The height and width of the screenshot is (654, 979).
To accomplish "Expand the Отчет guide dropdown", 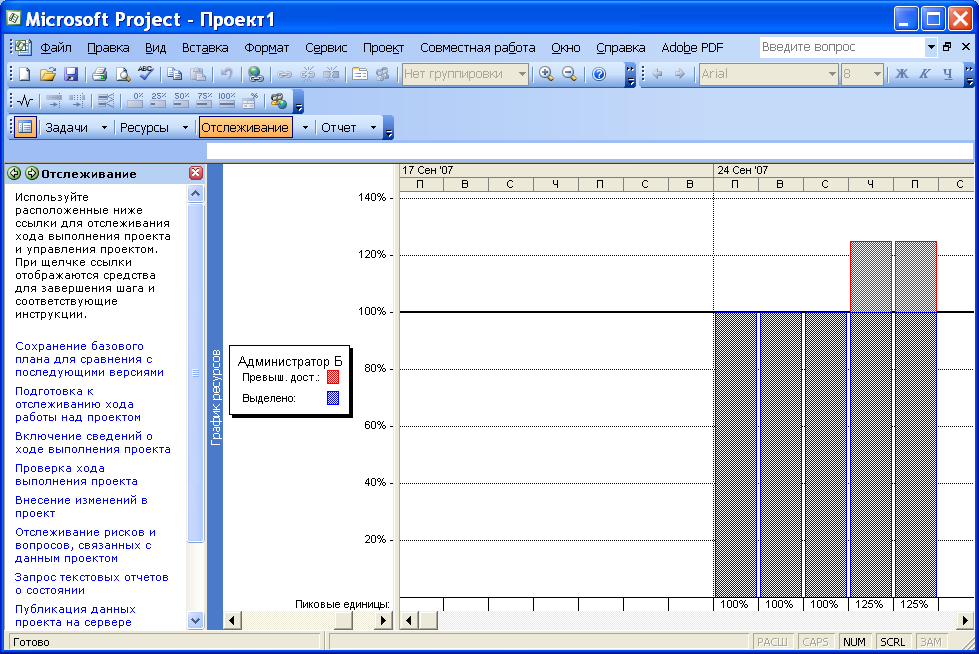I will pos(373,127).
